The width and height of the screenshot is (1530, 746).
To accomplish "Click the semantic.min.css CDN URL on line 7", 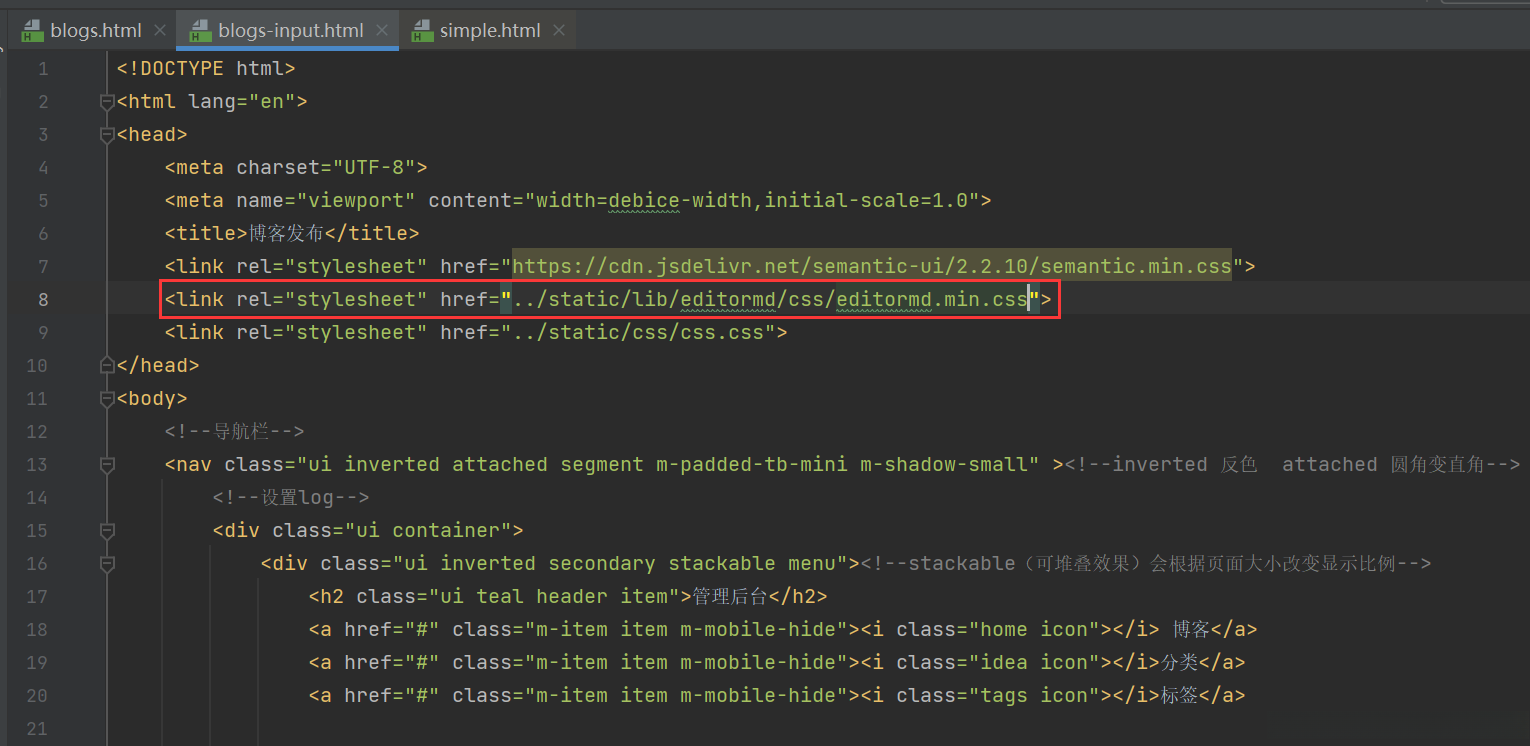I will point(872,266).
